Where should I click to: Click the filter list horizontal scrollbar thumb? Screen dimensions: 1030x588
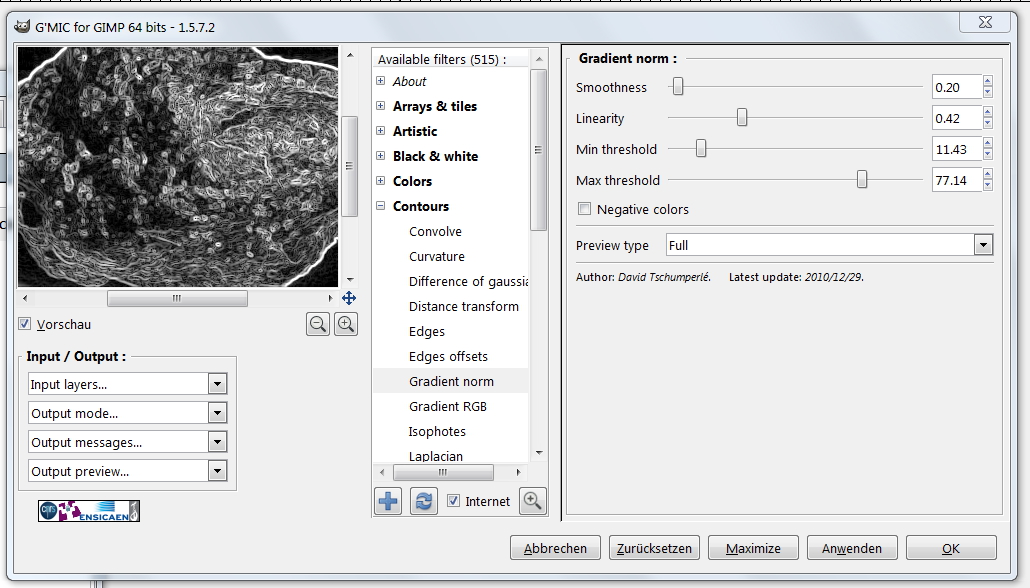click(x=443, y=472)
